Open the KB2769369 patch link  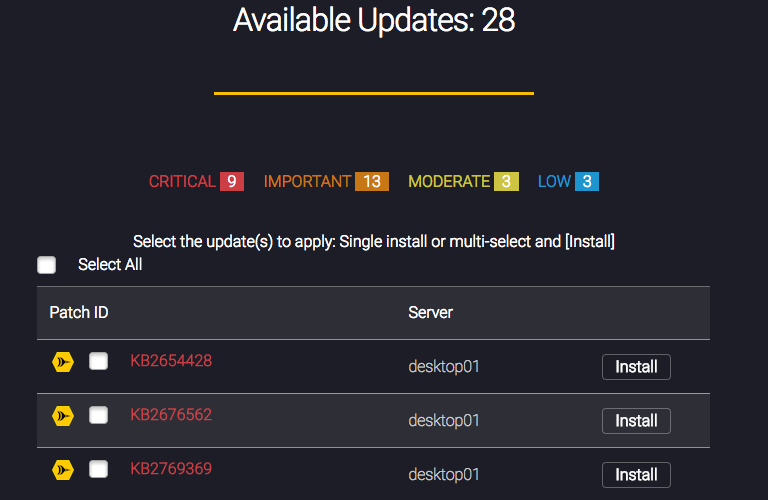tap(171, 469)
